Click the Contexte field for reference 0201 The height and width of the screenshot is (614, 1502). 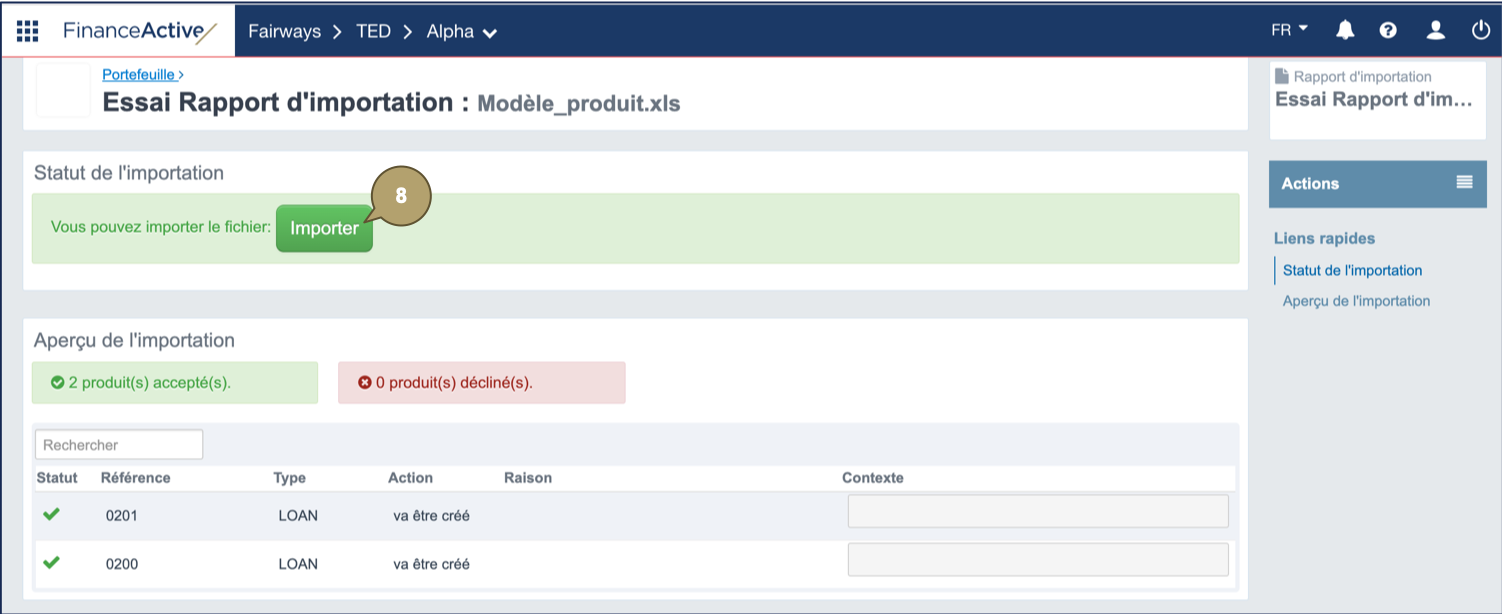click(x=1037, y=511)
